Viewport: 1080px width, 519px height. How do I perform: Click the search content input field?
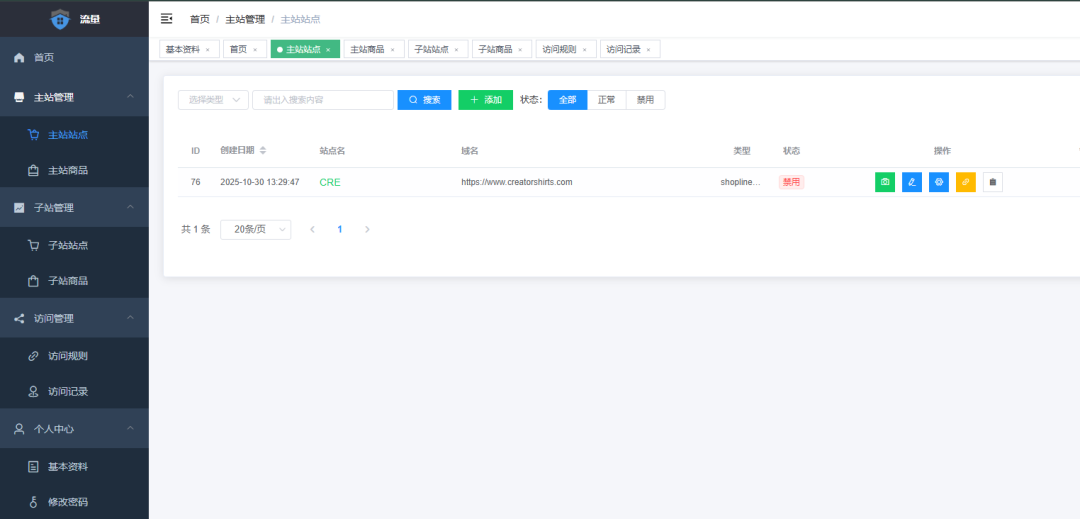(x=323, y=100)
